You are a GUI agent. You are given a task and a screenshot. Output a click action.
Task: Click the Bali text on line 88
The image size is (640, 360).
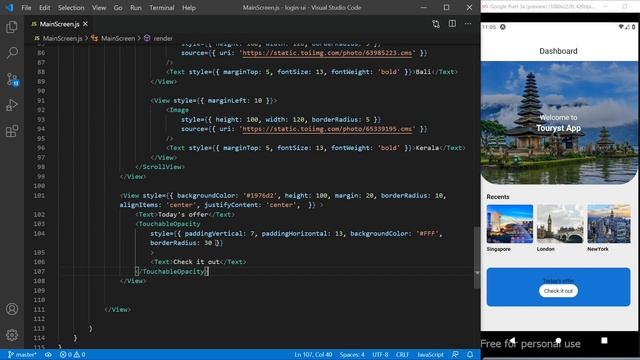click(423, 72)
